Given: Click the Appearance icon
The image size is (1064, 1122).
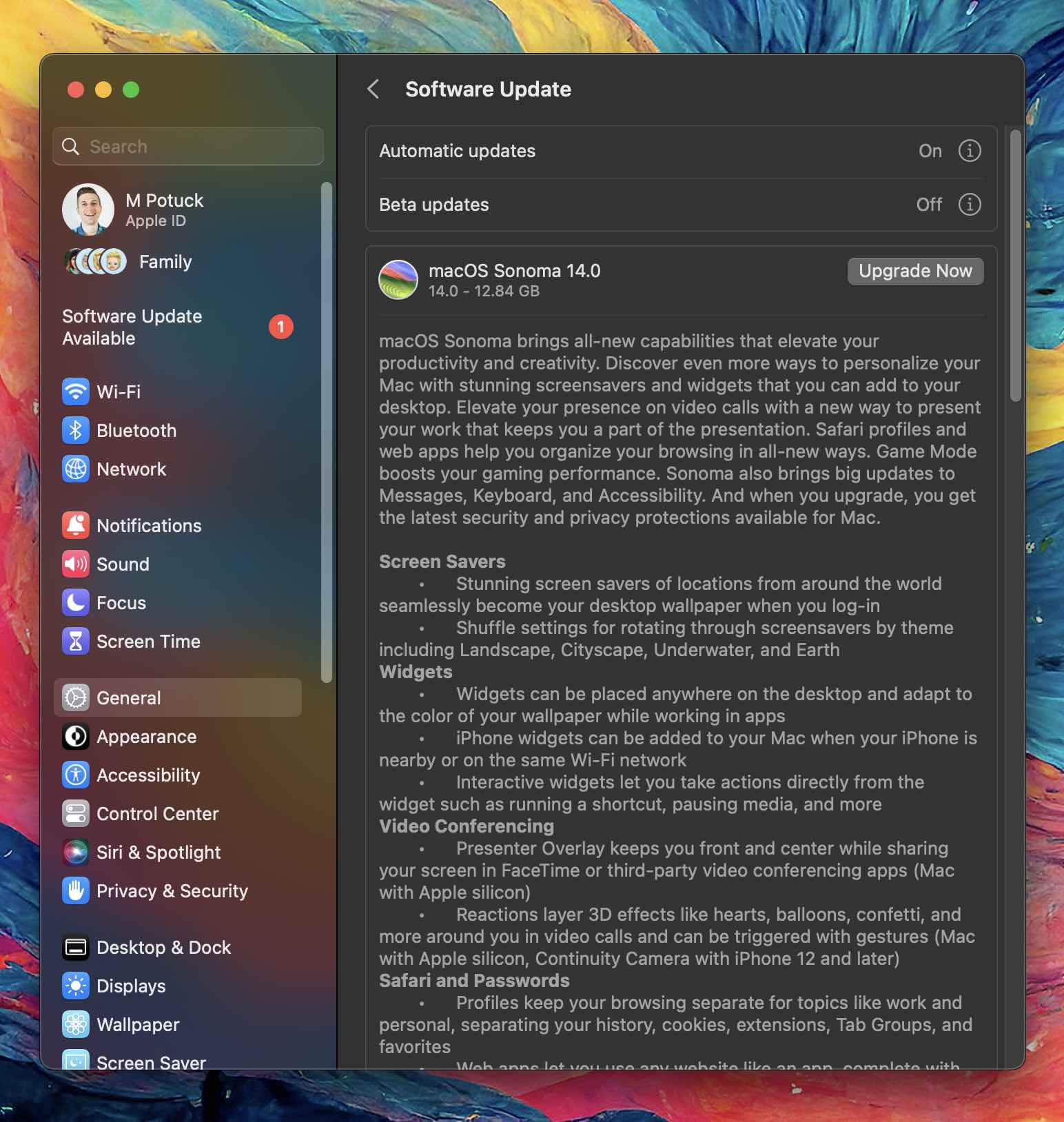Looking at the screenshot, I should pyautogui.click(x=76, y=736).
